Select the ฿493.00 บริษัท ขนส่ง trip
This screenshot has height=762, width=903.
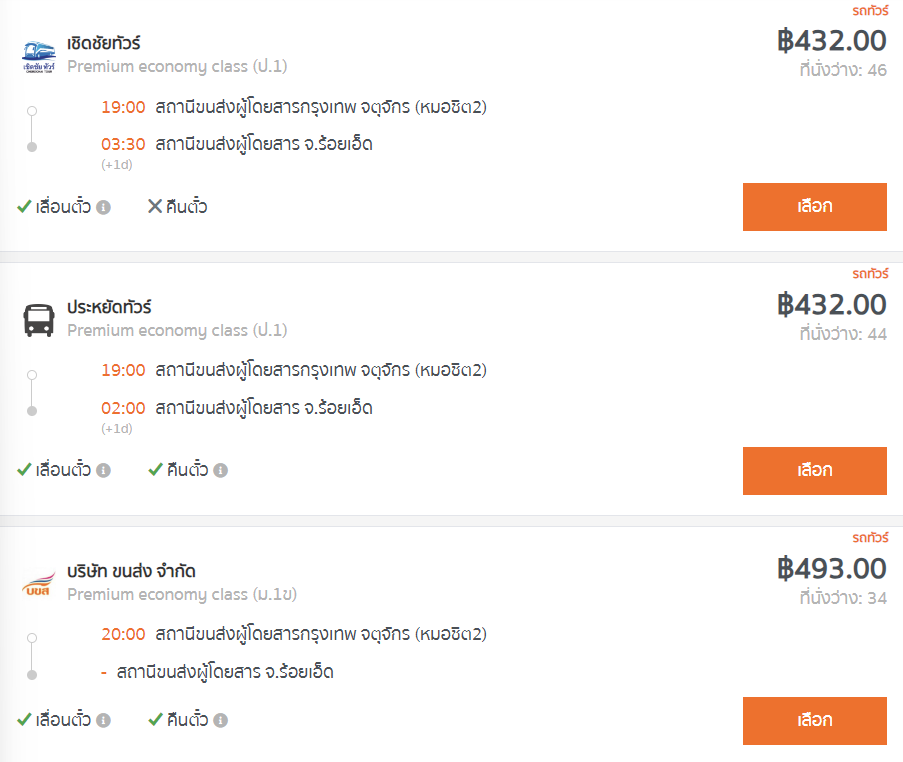pyautogui.click(x=814, y=720)
